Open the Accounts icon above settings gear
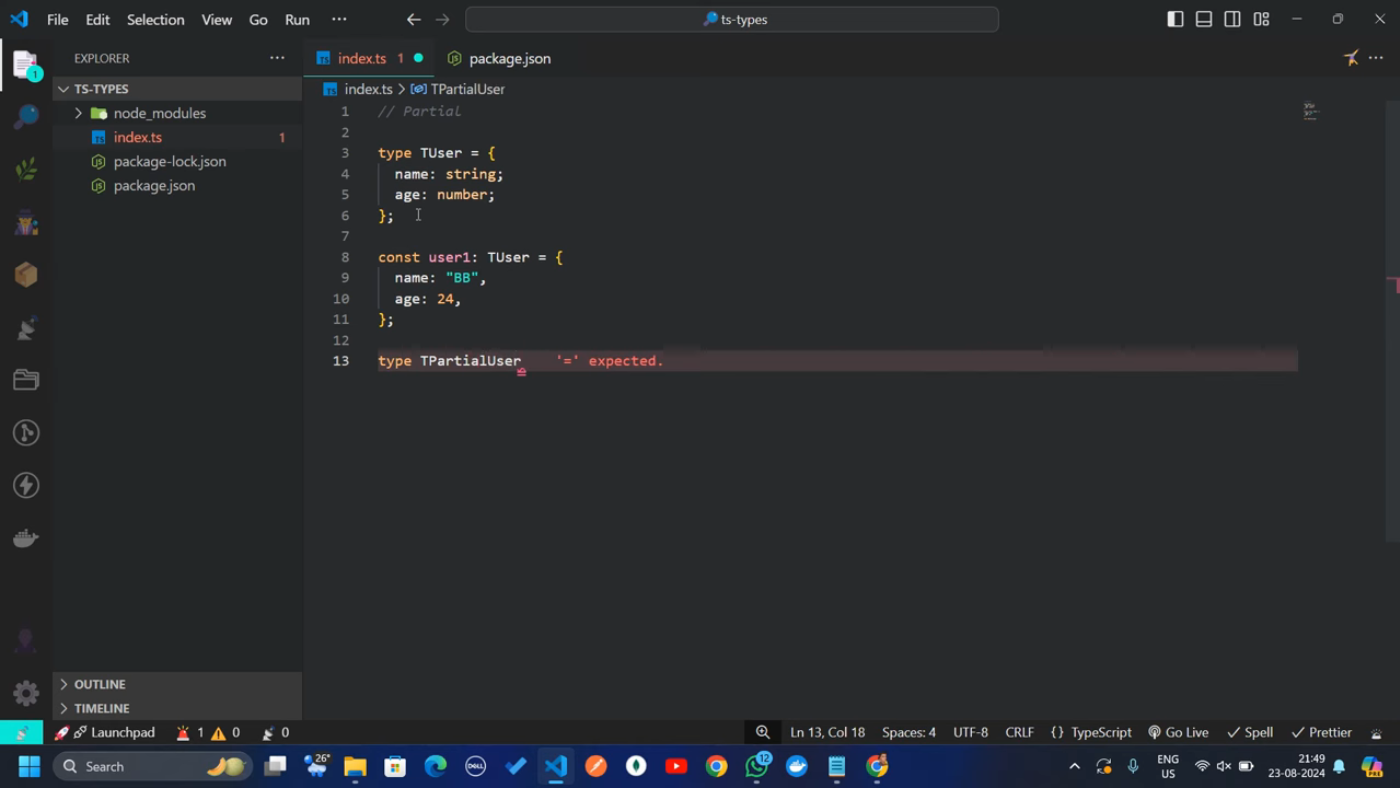 26,640
